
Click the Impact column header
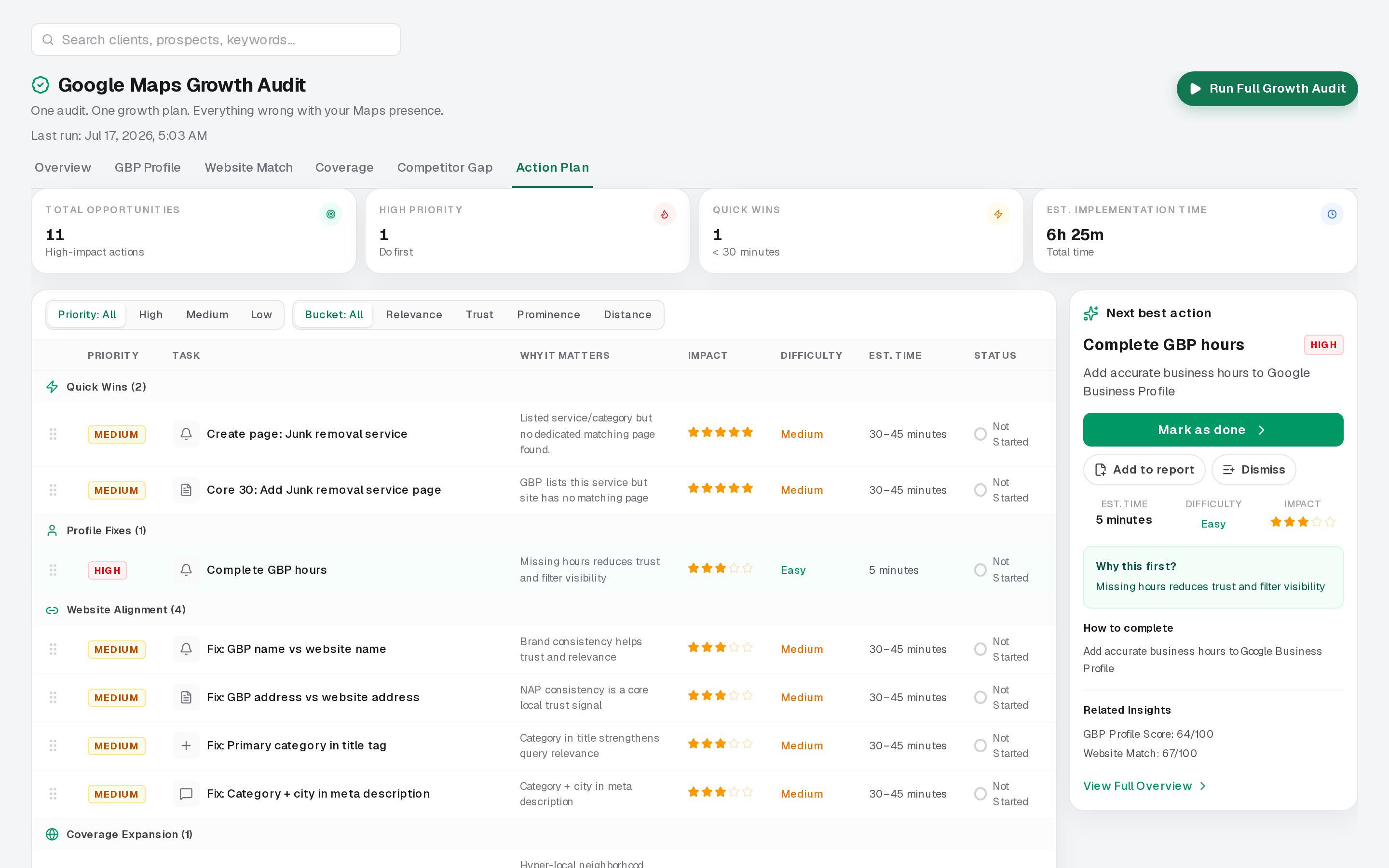point(707,355)
